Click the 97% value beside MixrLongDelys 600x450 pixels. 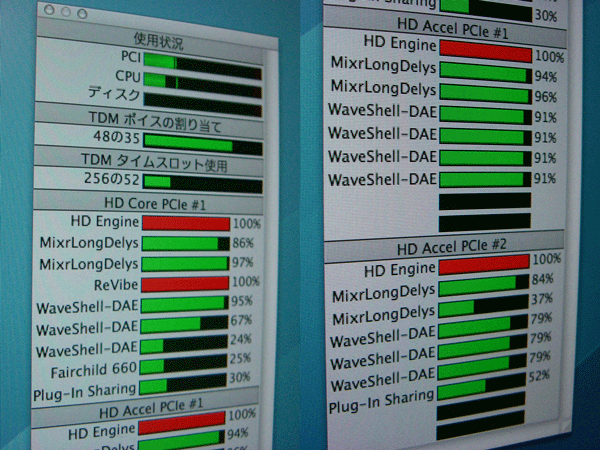(242, 263)
